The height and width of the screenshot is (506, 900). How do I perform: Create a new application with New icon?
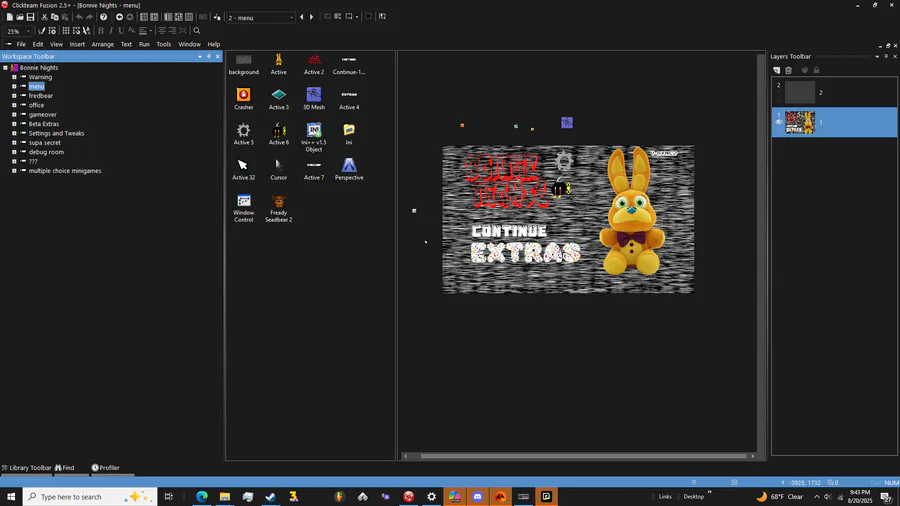[x=10, y=17]
